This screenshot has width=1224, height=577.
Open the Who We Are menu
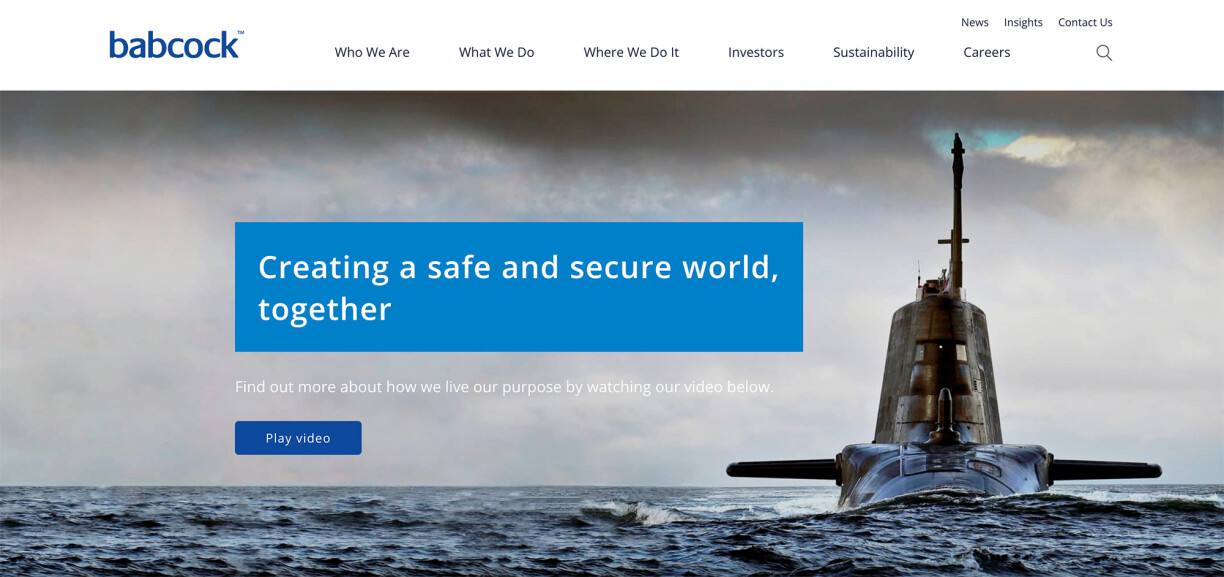pyautogui.click(x=372, y=52)
